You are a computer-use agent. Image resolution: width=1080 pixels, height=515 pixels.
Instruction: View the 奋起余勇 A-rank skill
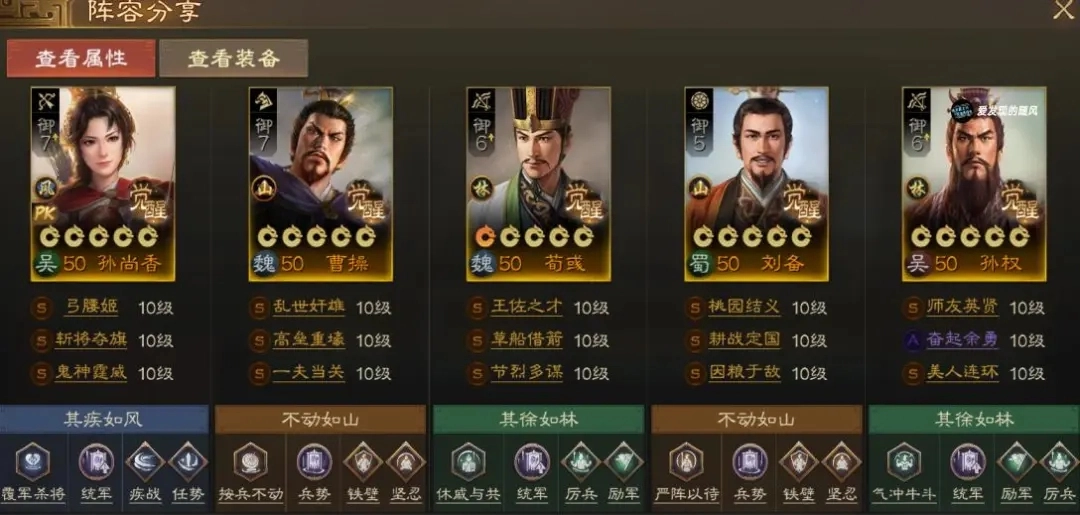point(962,339)
